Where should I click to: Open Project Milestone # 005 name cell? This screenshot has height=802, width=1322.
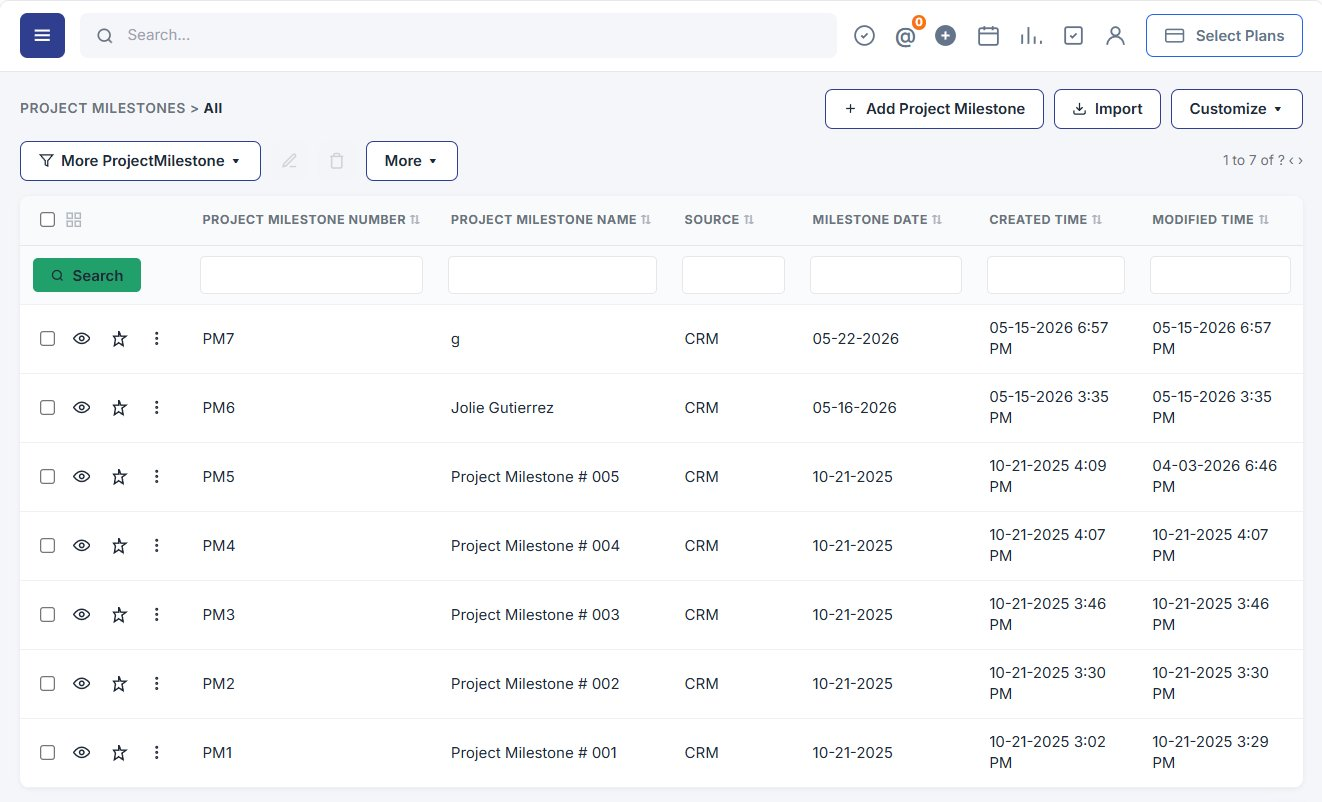point(535,477)
